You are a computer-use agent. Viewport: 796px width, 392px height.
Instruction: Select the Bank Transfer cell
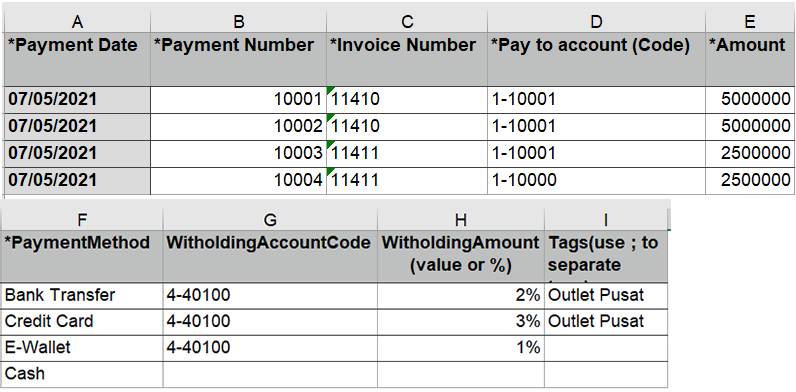(x=82, y=295)
